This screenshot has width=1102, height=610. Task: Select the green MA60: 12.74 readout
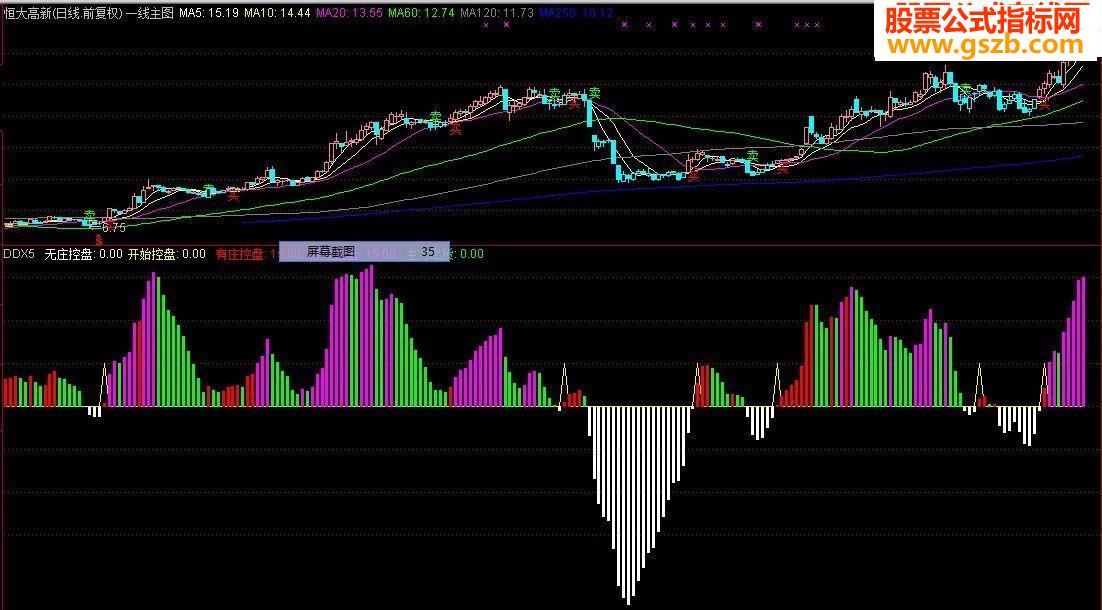point(422,13)
